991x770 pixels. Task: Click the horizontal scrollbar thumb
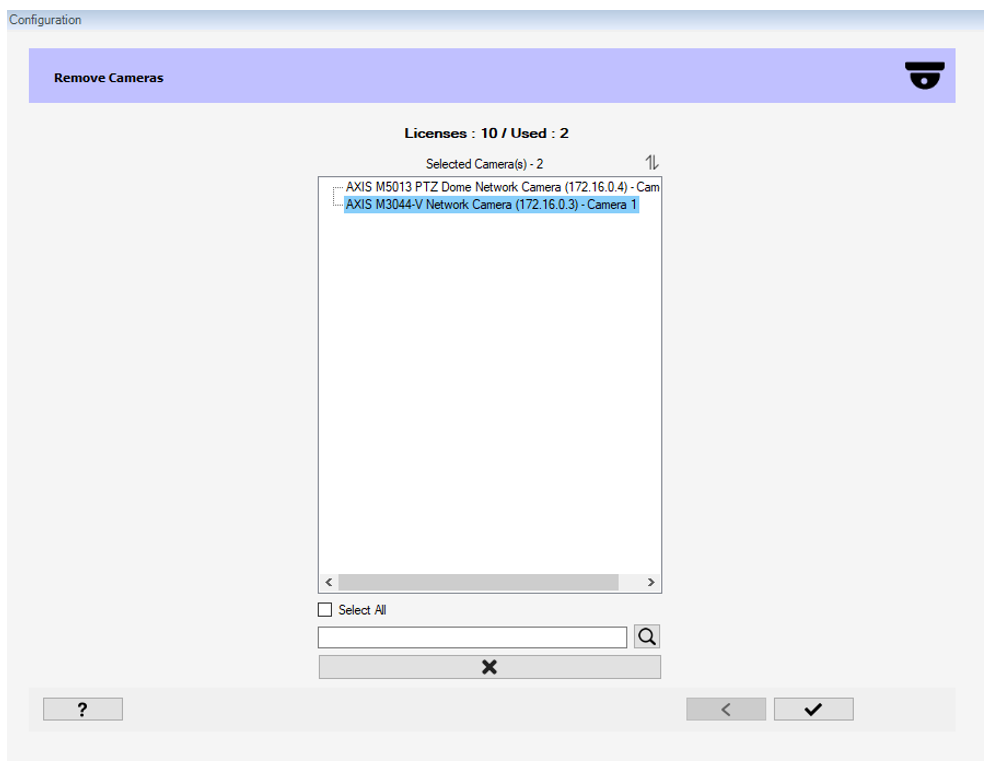pyautogui.click(x=478, y=582)
